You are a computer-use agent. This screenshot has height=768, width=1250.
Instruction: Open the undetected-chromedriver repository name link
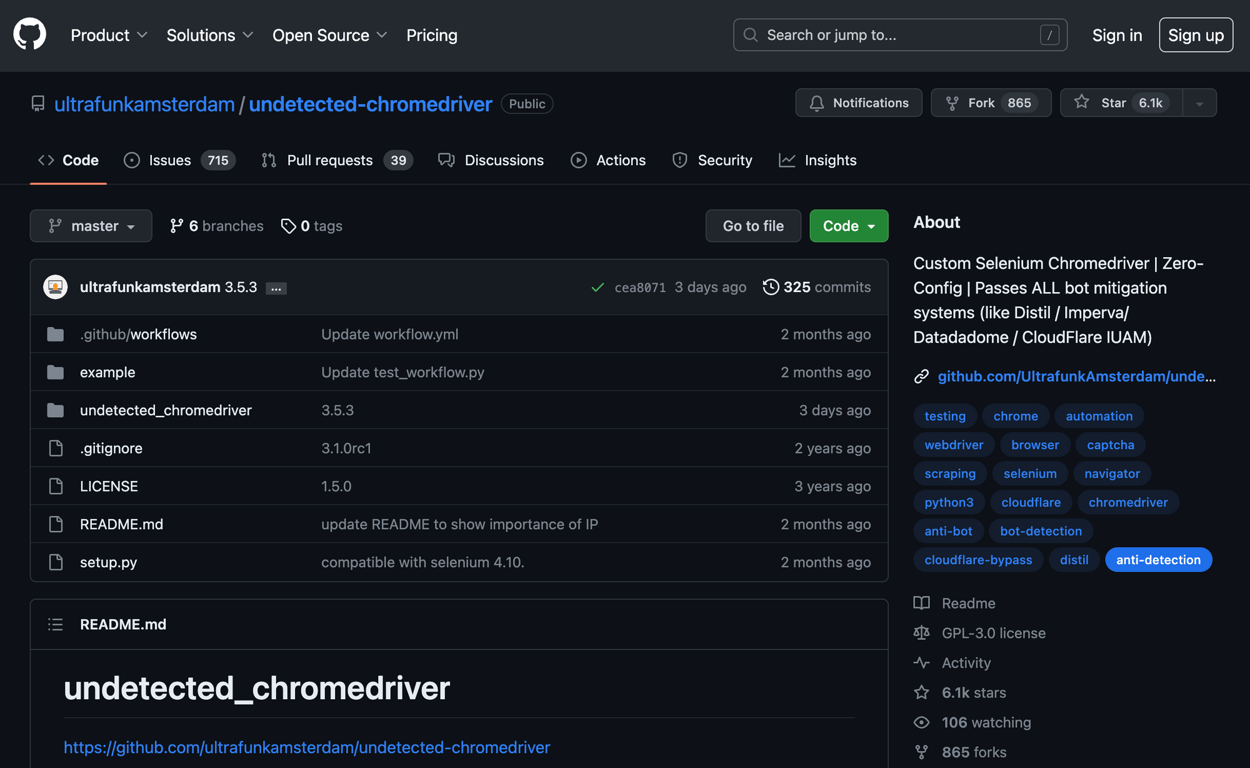(x=370, y=104)
